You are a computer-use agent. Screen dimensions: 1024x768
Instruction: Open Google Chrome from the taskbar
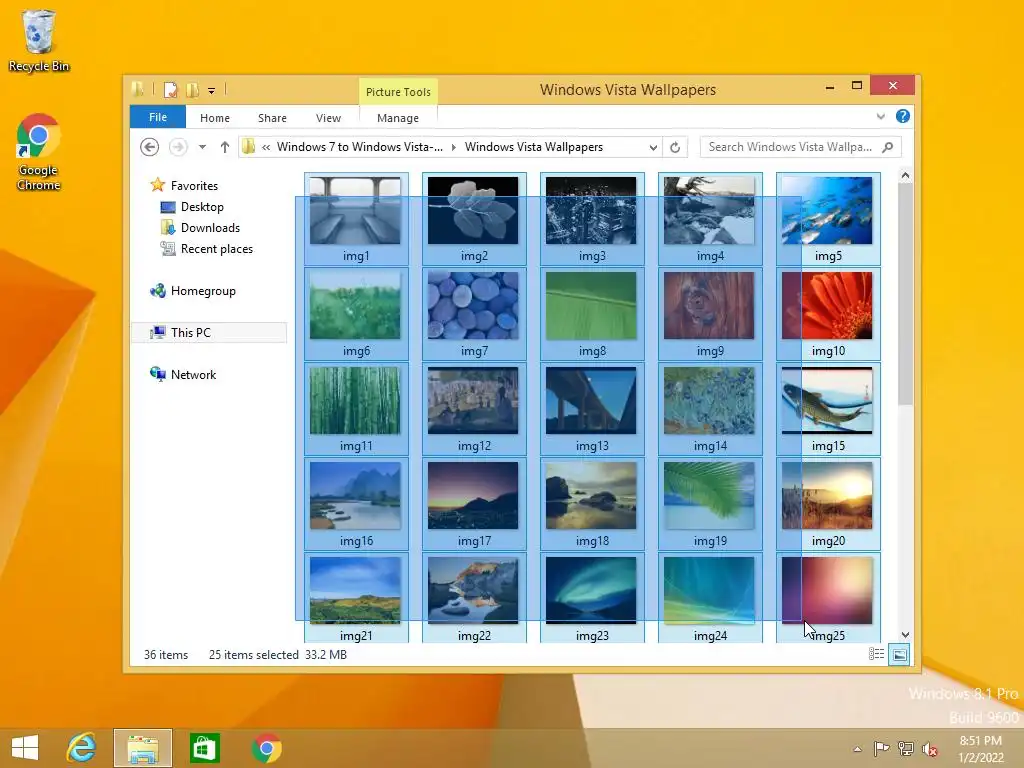pos(266,748)
